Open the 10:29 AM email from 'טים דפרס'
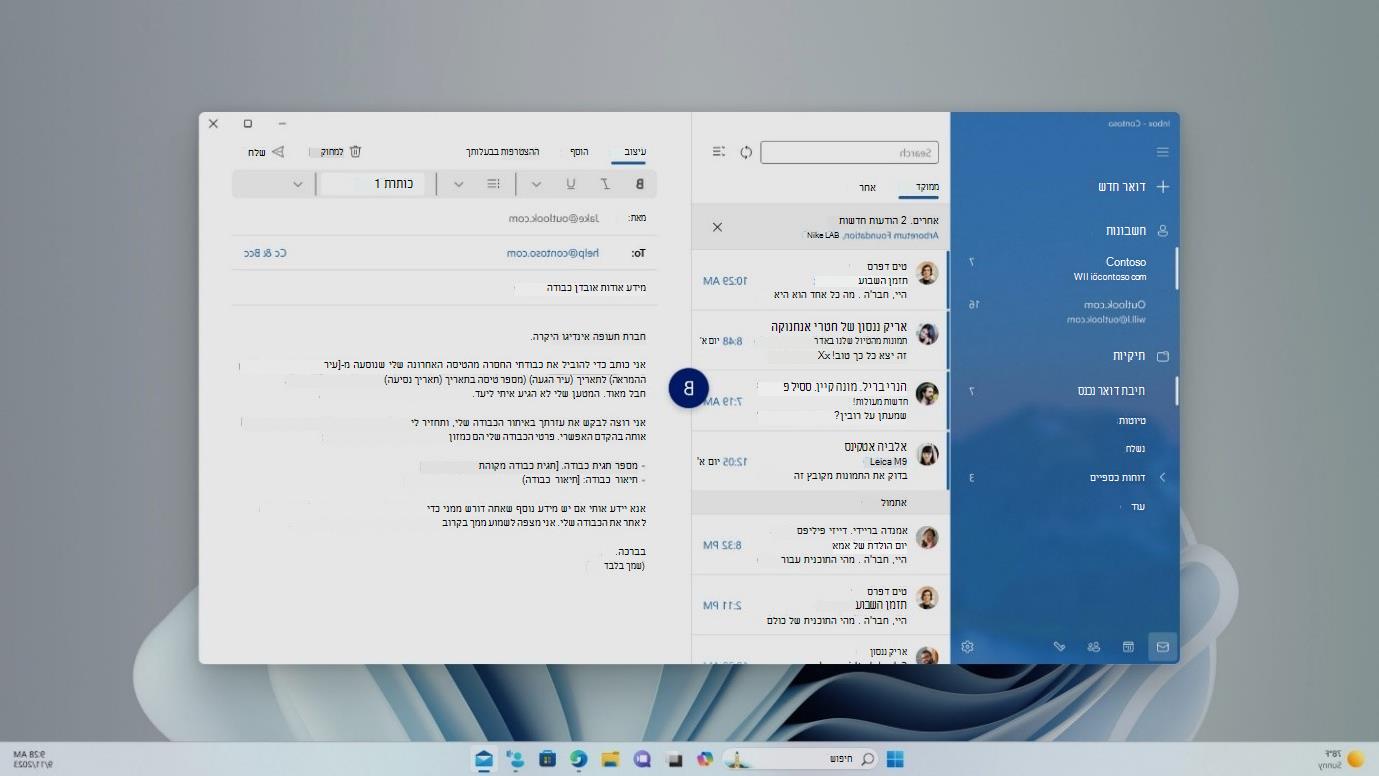The image size is (1379, 776). click(x=821, y=281)
